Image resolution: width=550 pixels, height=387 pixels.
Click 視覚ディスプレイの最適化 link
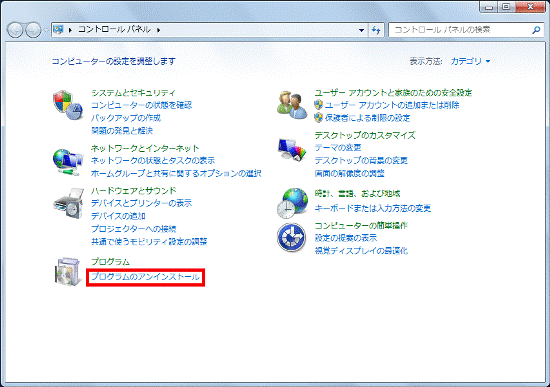(361, 251)
